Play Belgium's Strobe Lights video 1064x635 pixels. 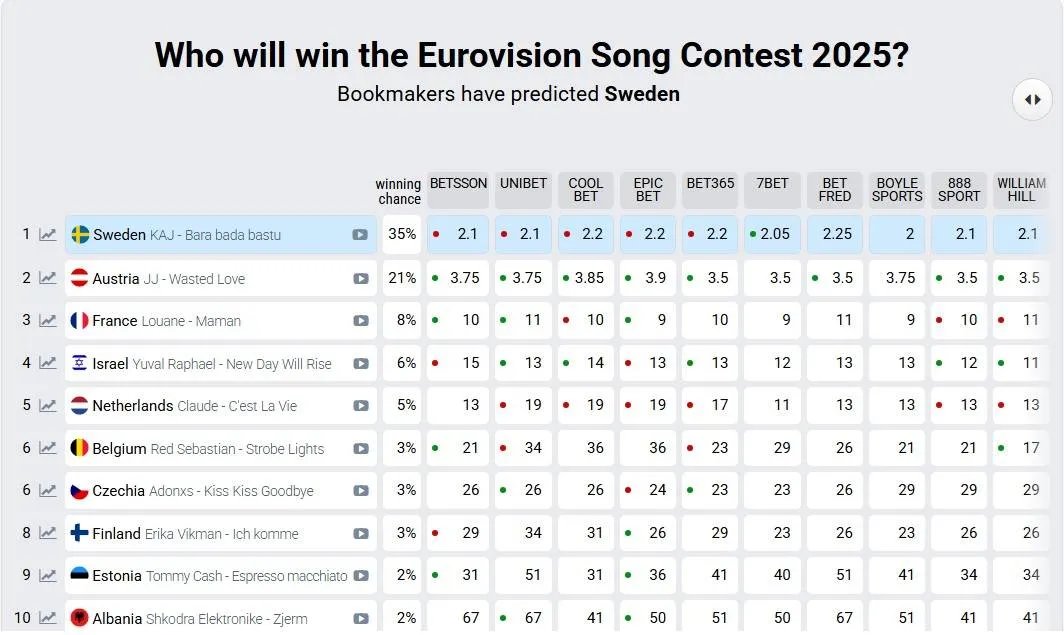pos(360,448)
